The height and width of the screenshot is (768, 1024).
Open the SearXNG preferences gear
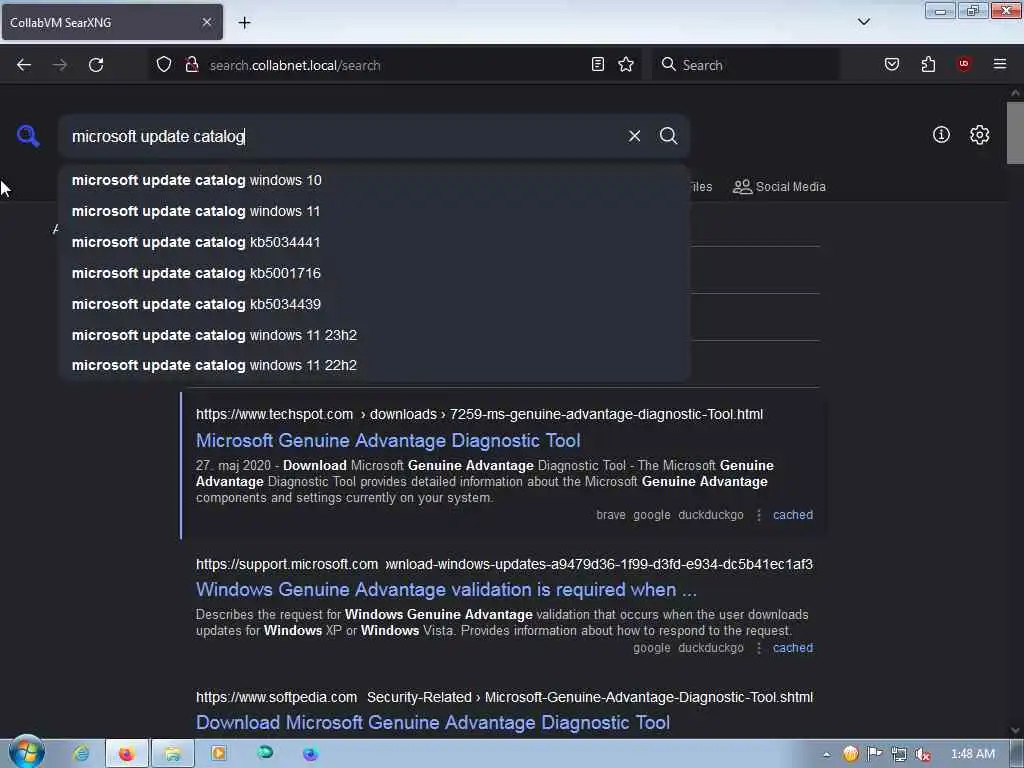click(979, 135)
